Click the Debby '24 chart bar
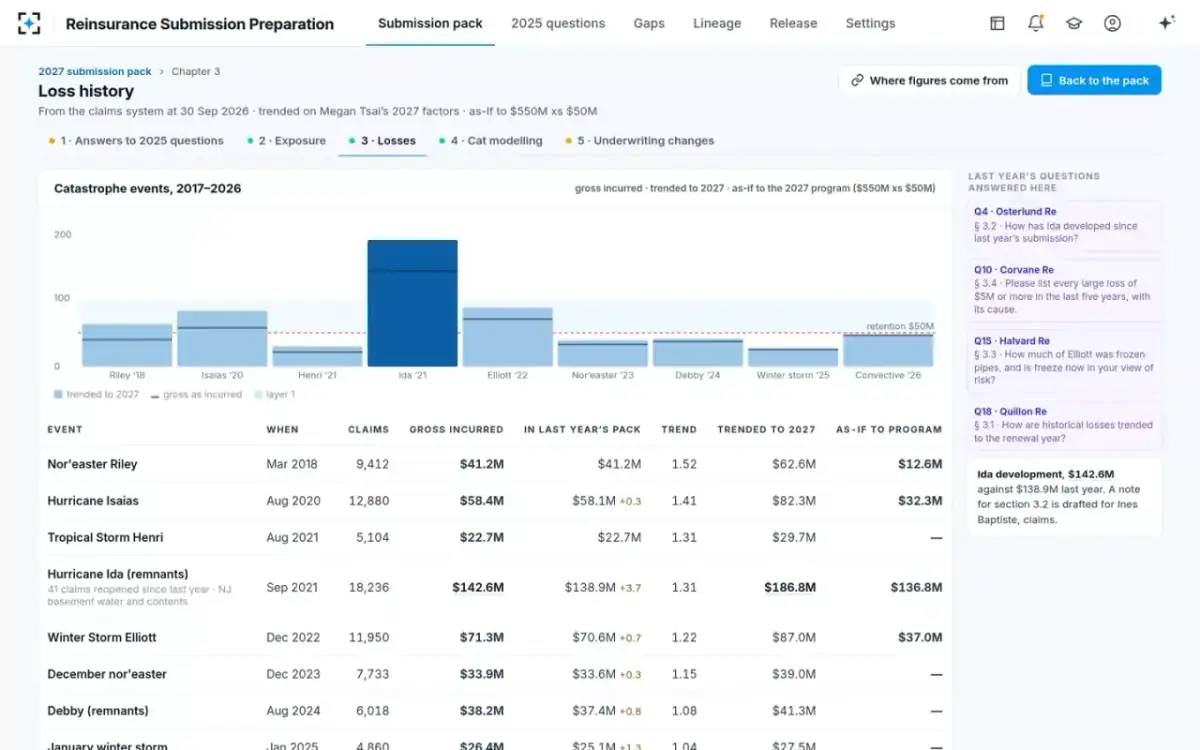This screenshot has width=1200, height=750. 698,352
